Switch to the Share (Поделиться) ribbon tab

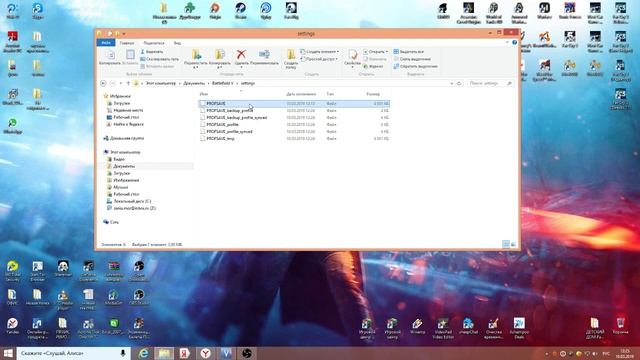pyautogui.click(x=153, y=43)
